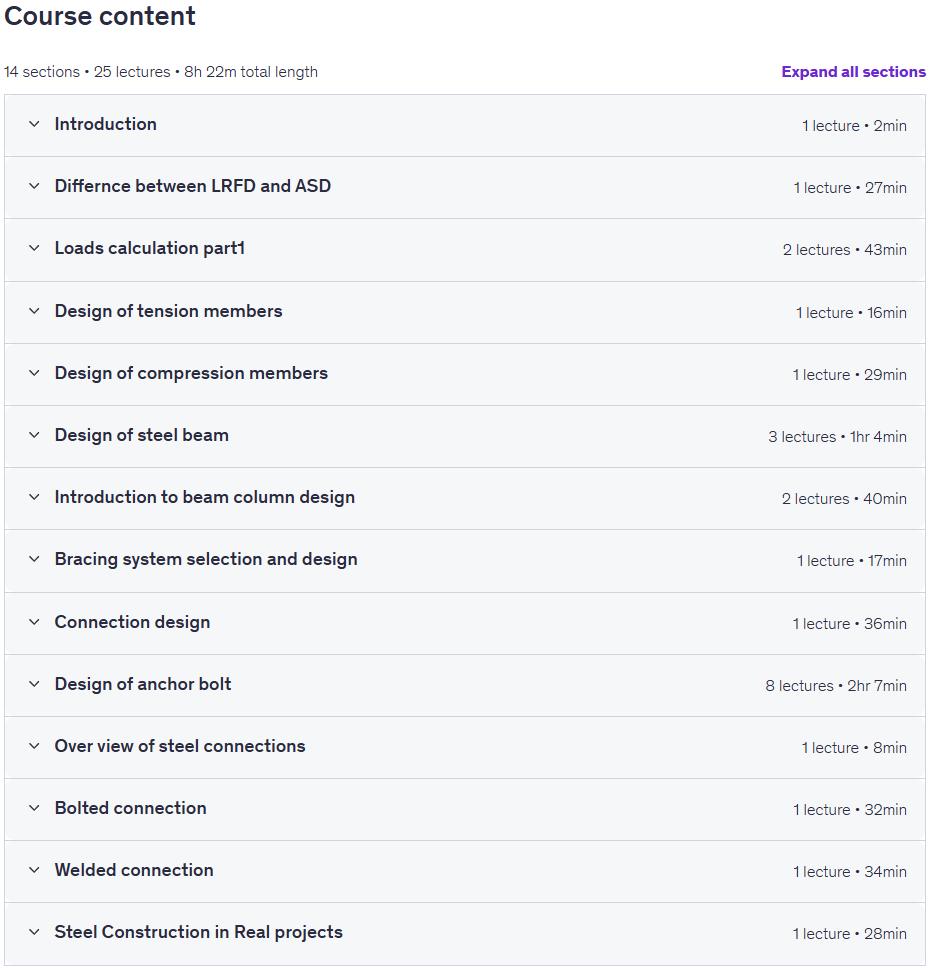Image resolution: width=928 pixels, height=967 pixels.
Task: Expand the Design of steel beam chevron
Action: 35,435
